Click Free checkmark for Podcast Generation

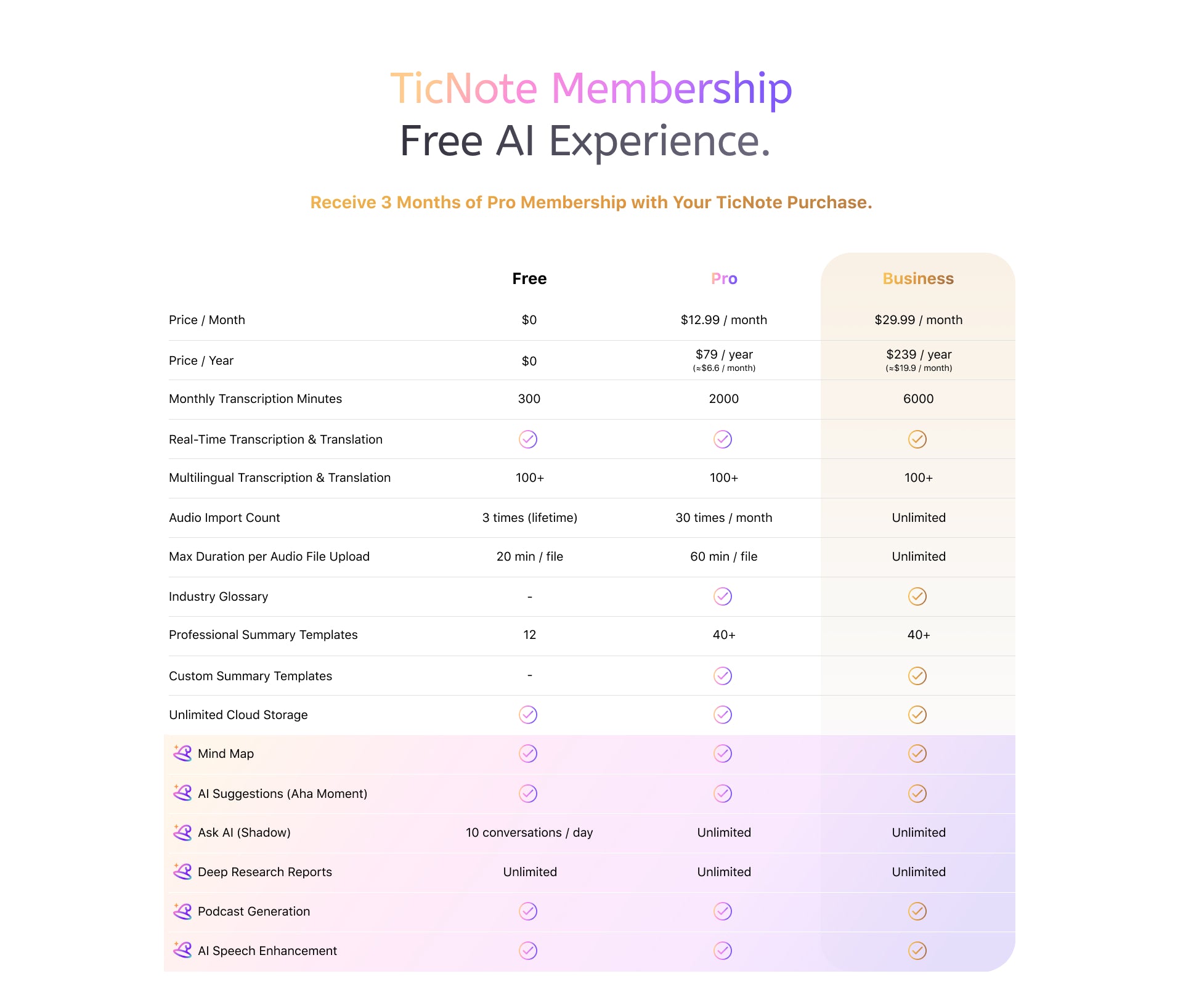pos(528,911)
